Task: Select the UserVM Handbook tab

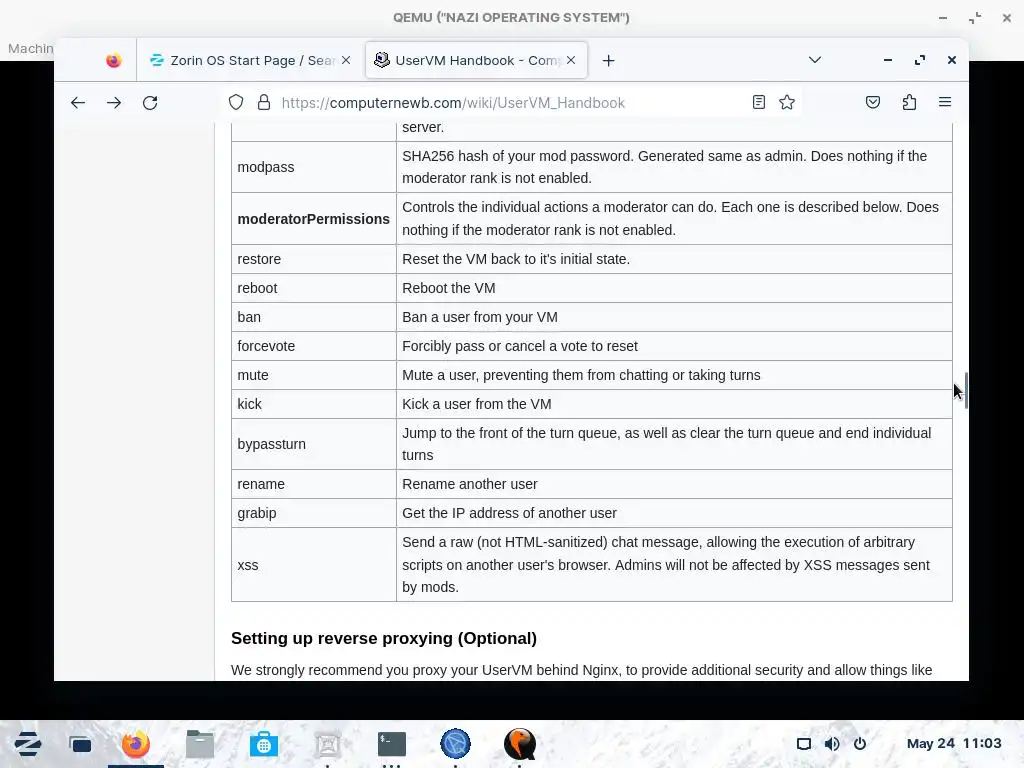Action: [476, 60]
